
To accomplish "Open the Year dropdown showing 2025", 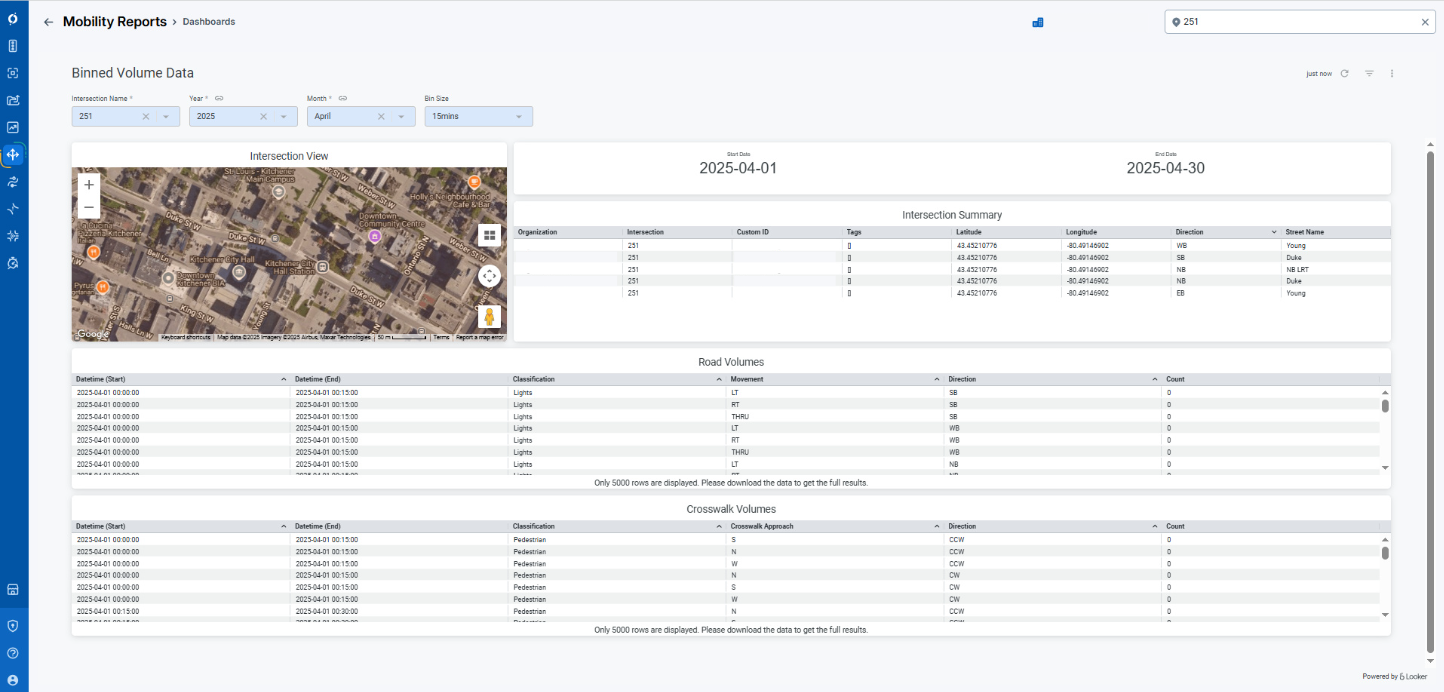I will [284, 116].
